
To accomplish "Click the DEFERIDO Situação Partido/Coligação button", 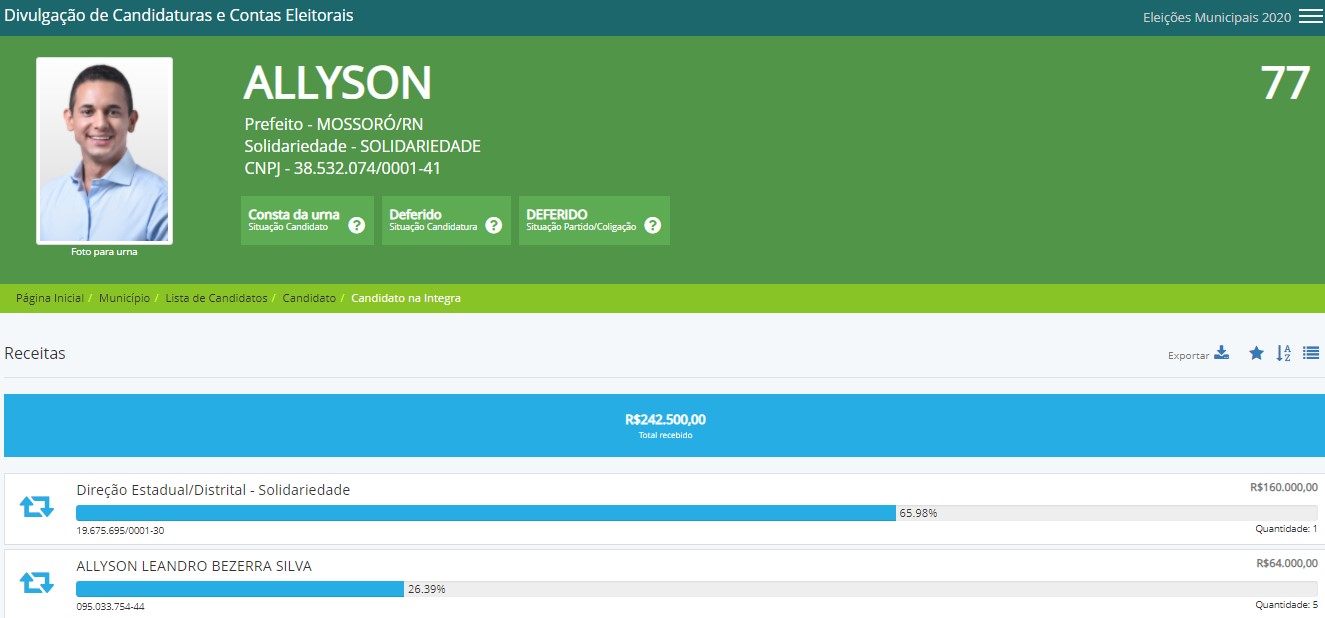I will (594, 221).
